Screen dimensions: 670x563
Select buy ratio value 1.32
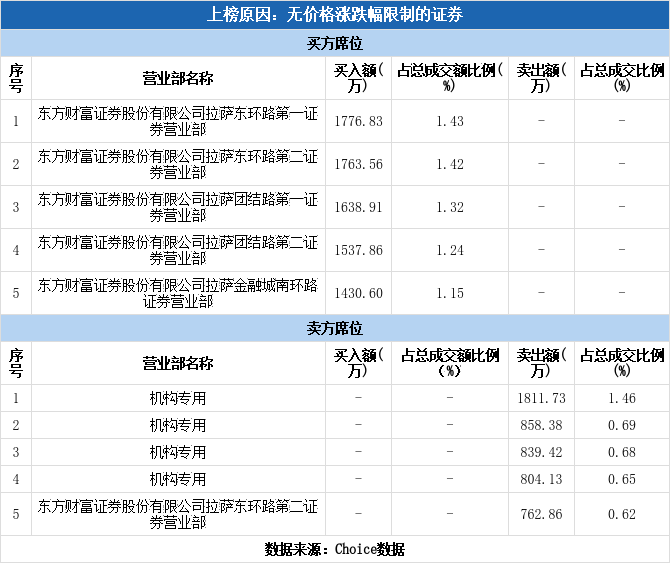[450, 207]
